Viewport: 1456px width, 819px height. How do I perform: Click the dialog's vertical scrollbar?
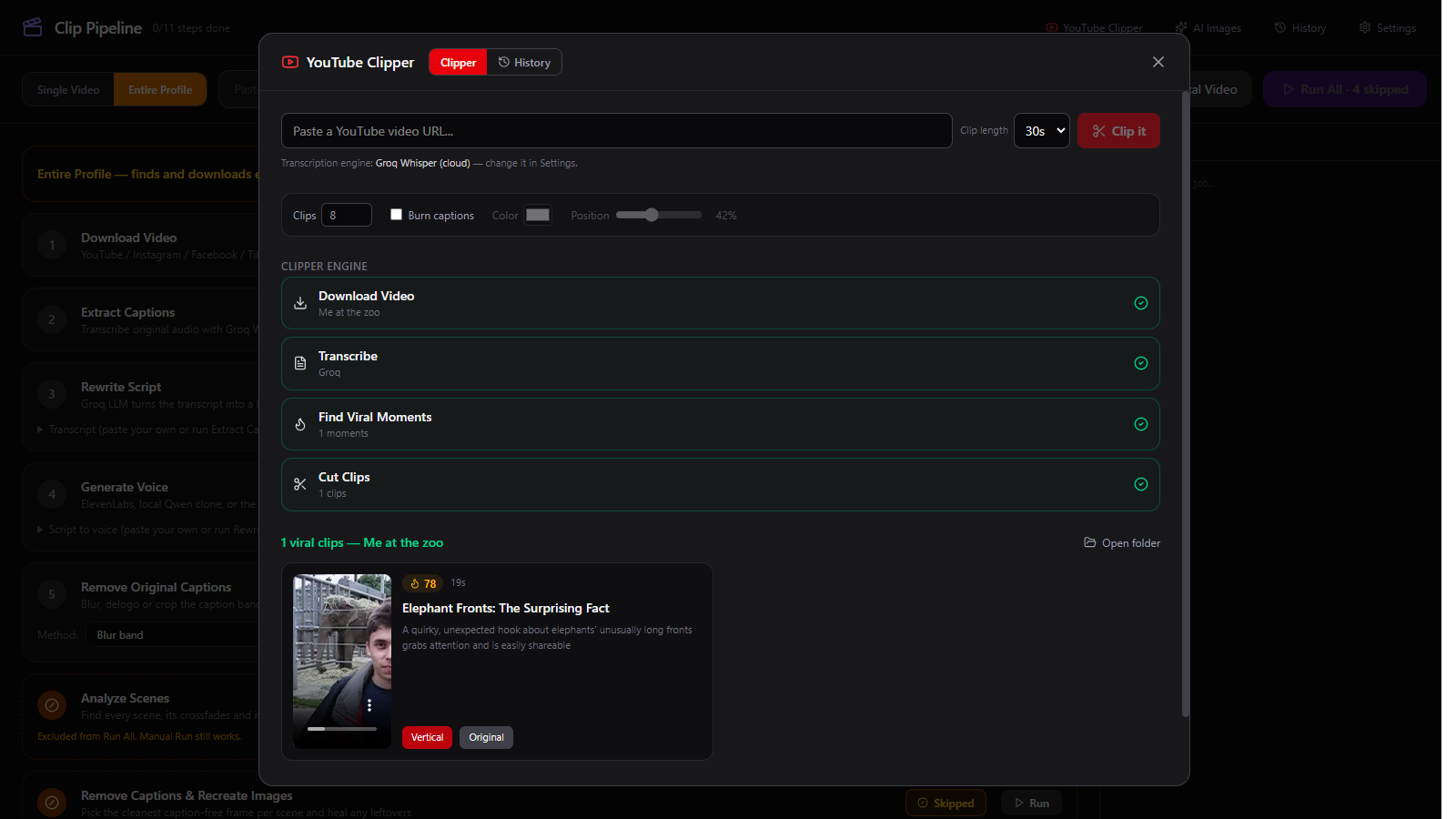click(1185, 405)
